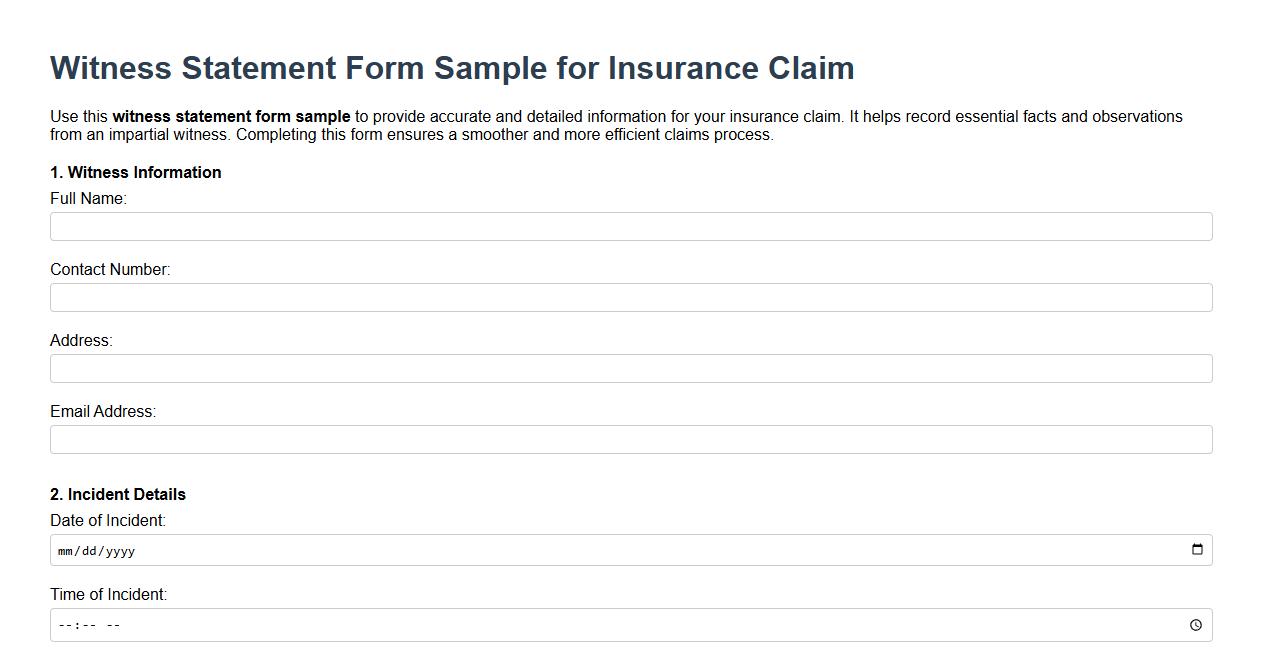Expand the clock dropdown for Time of Incident
1263x656 pixels.
point(1196,624)
